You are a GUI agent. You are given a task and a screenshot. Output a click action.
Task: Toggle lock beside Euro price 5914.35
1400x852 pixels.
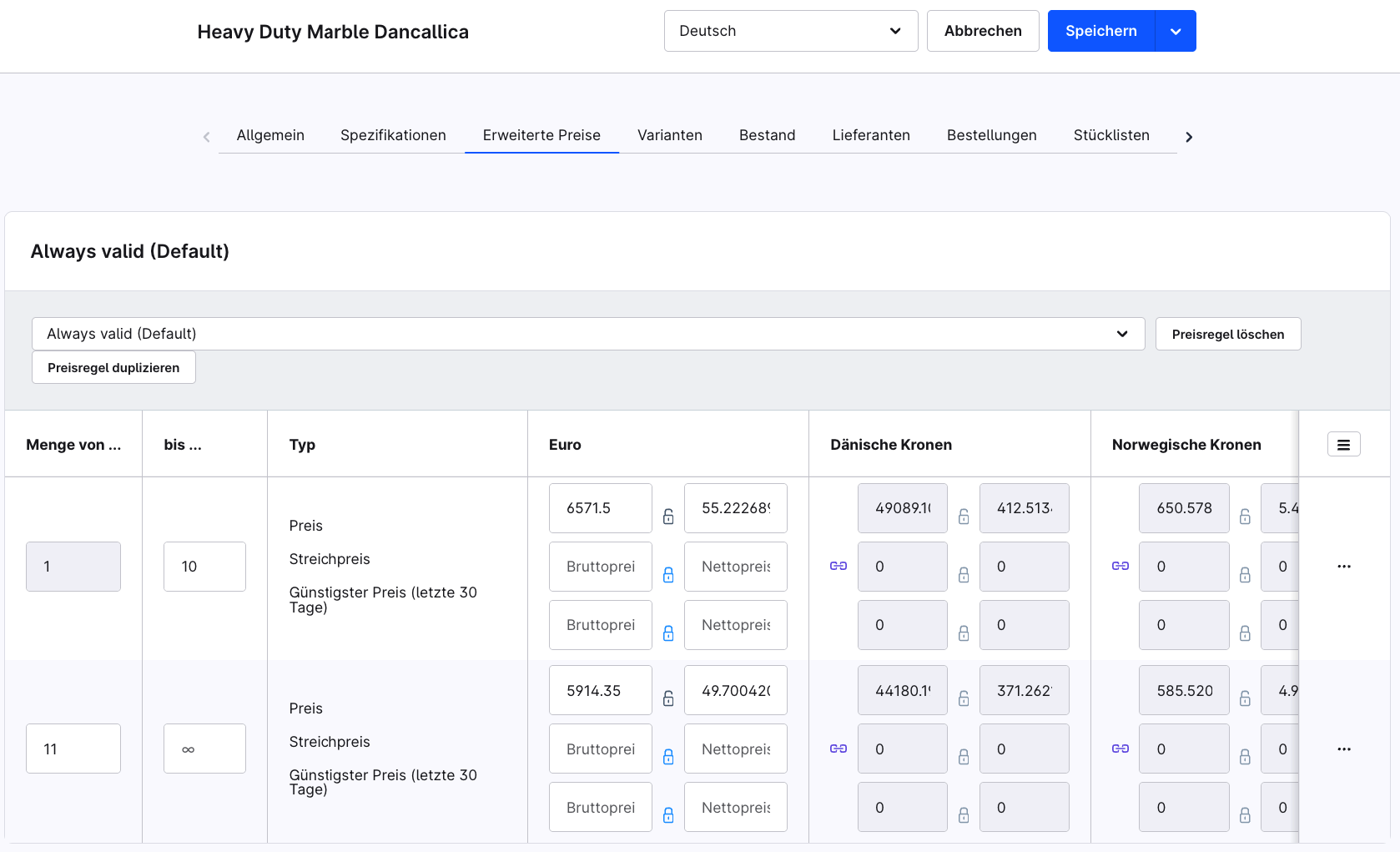668,698
